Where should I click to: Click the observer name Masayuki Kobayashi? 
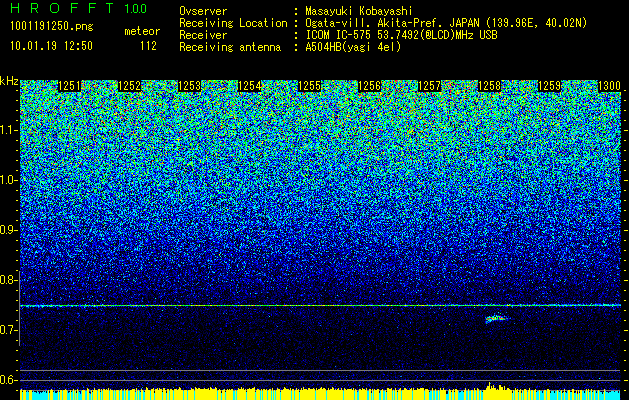pos(359,11)
